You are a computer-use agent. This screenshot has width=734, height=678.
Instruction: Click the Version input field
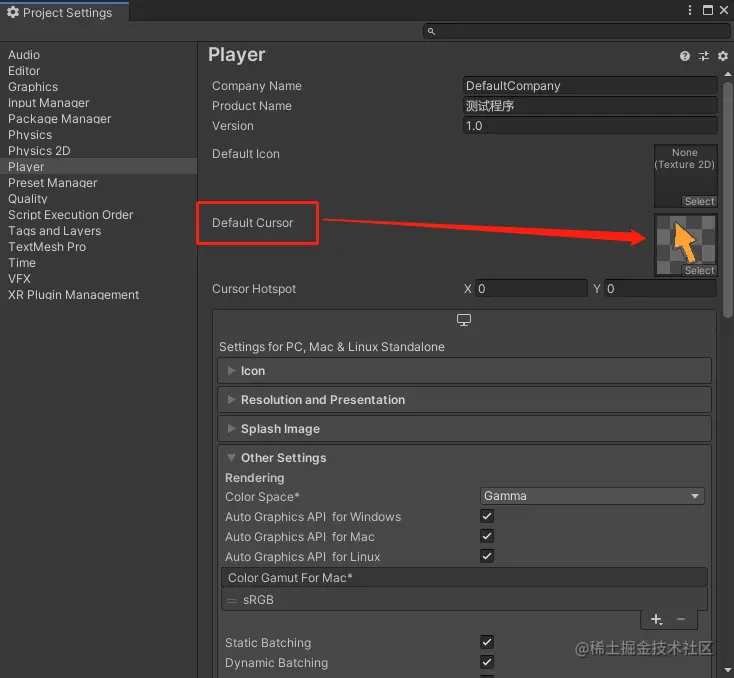[x=590, y=125]
